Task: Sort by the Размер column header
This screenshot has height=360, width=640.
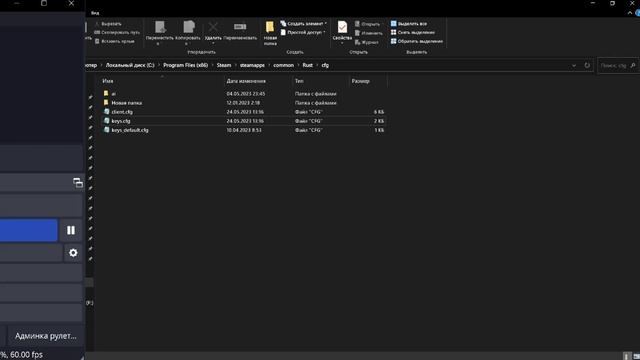Action: point(360,81)
